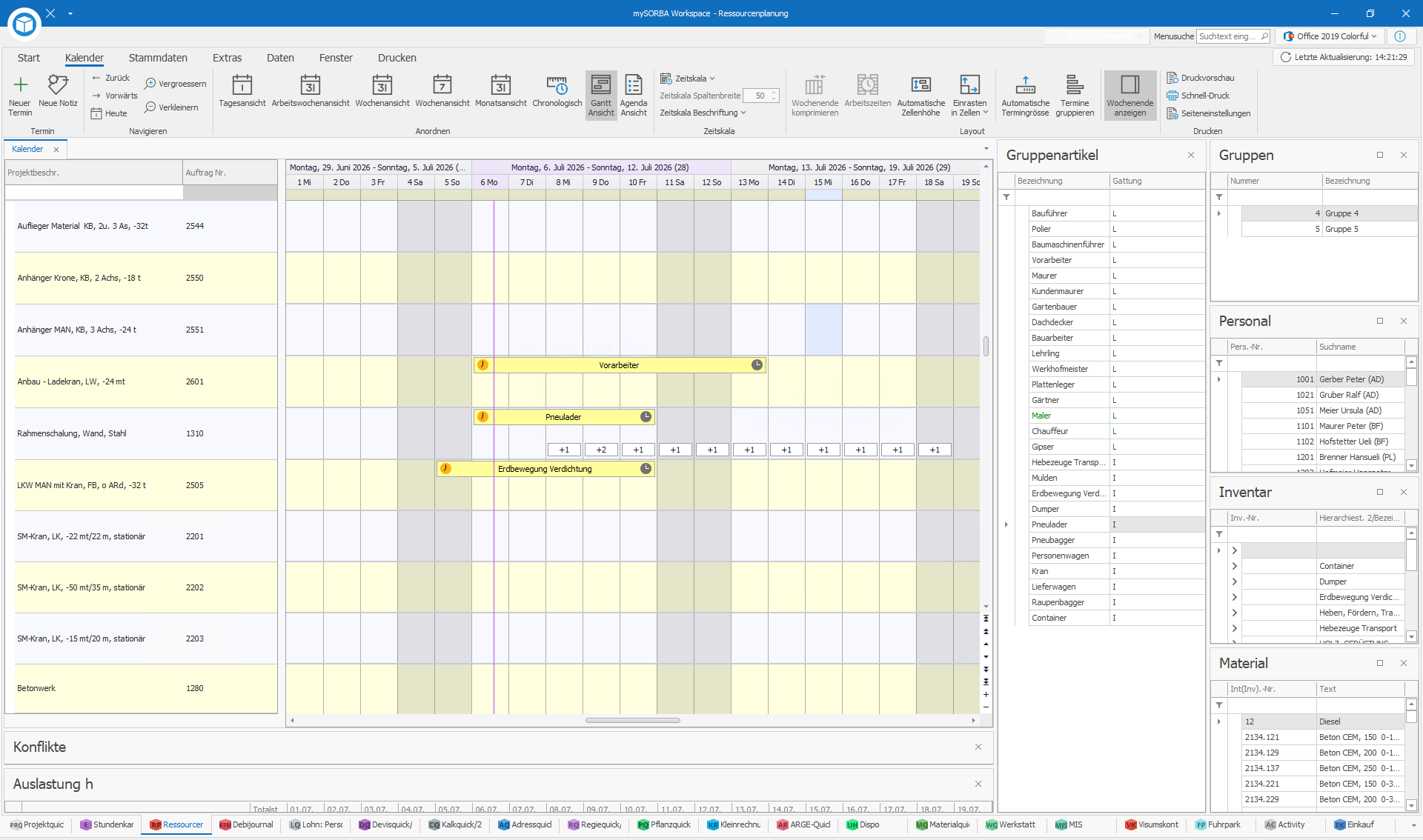
Task: Open the Agenda Ansicht view
Action: tap(634, 95)
